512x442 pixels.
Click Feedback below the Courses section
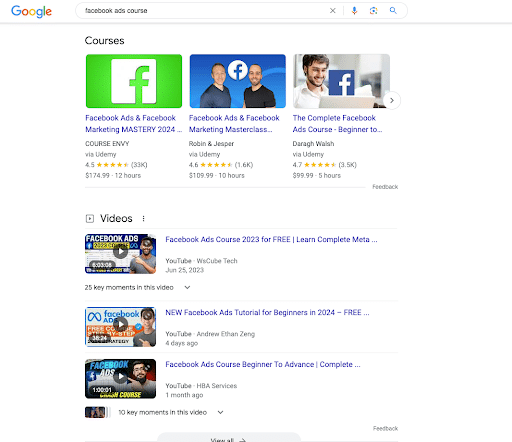pyautogui.click(x=385, y=187)
